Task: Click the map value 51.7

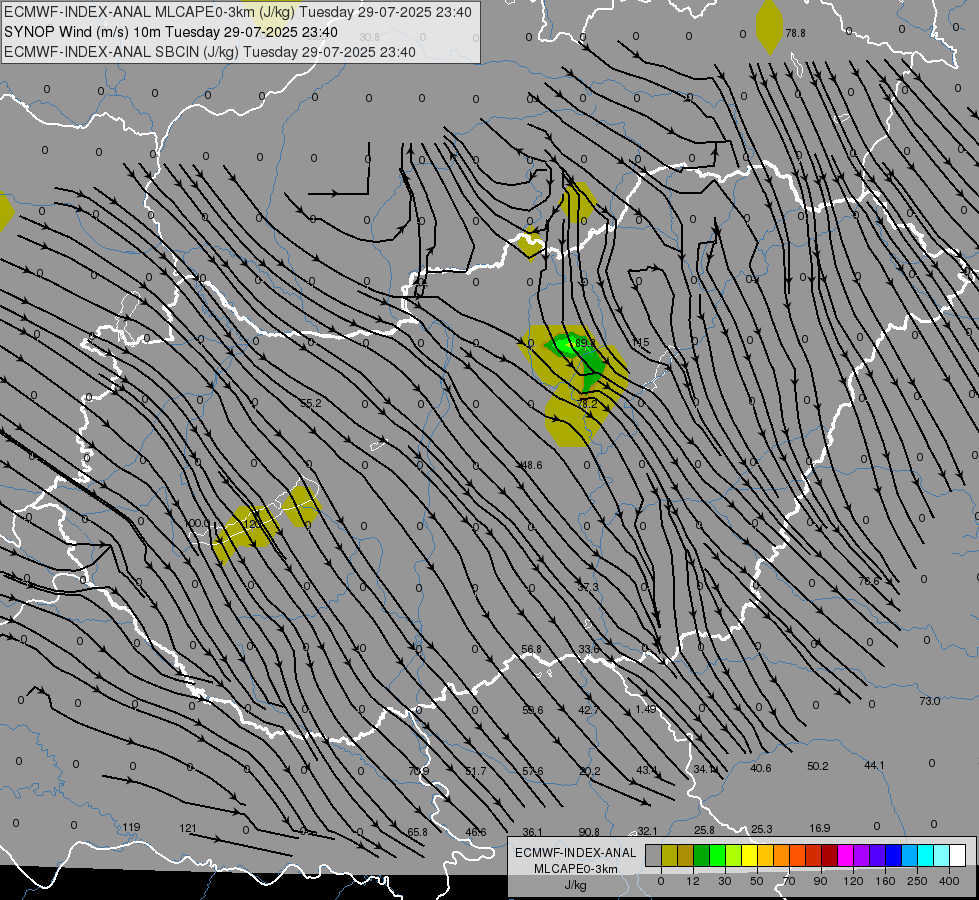Action: (x=476, y=771)
